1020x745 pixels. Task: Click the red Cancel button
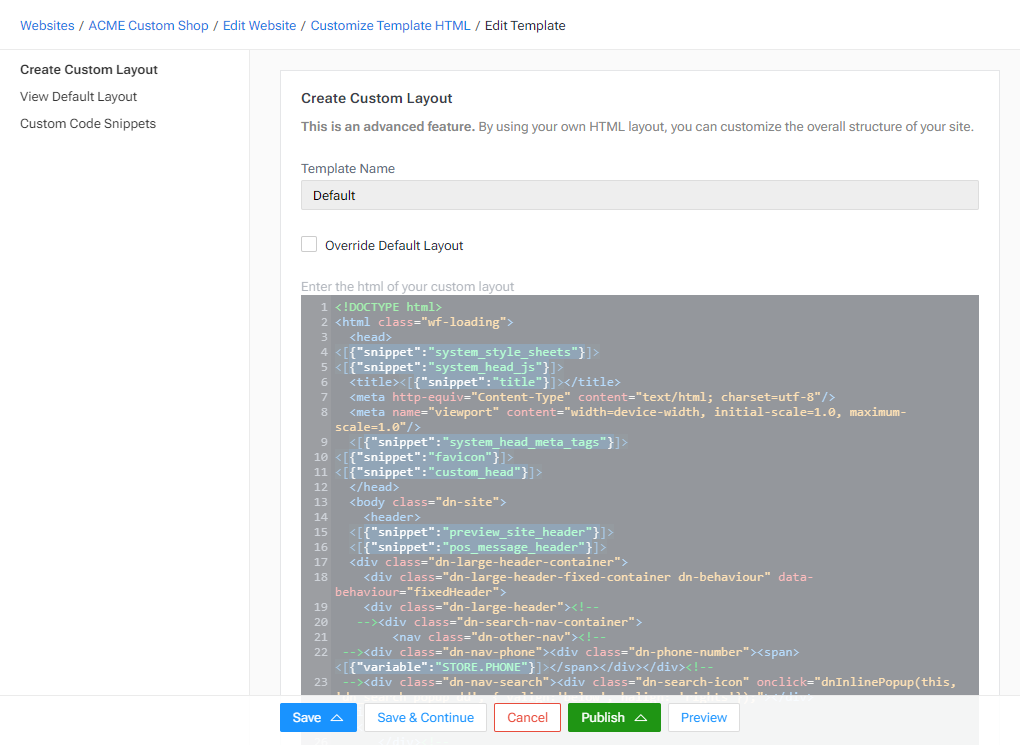coord(527,718)
